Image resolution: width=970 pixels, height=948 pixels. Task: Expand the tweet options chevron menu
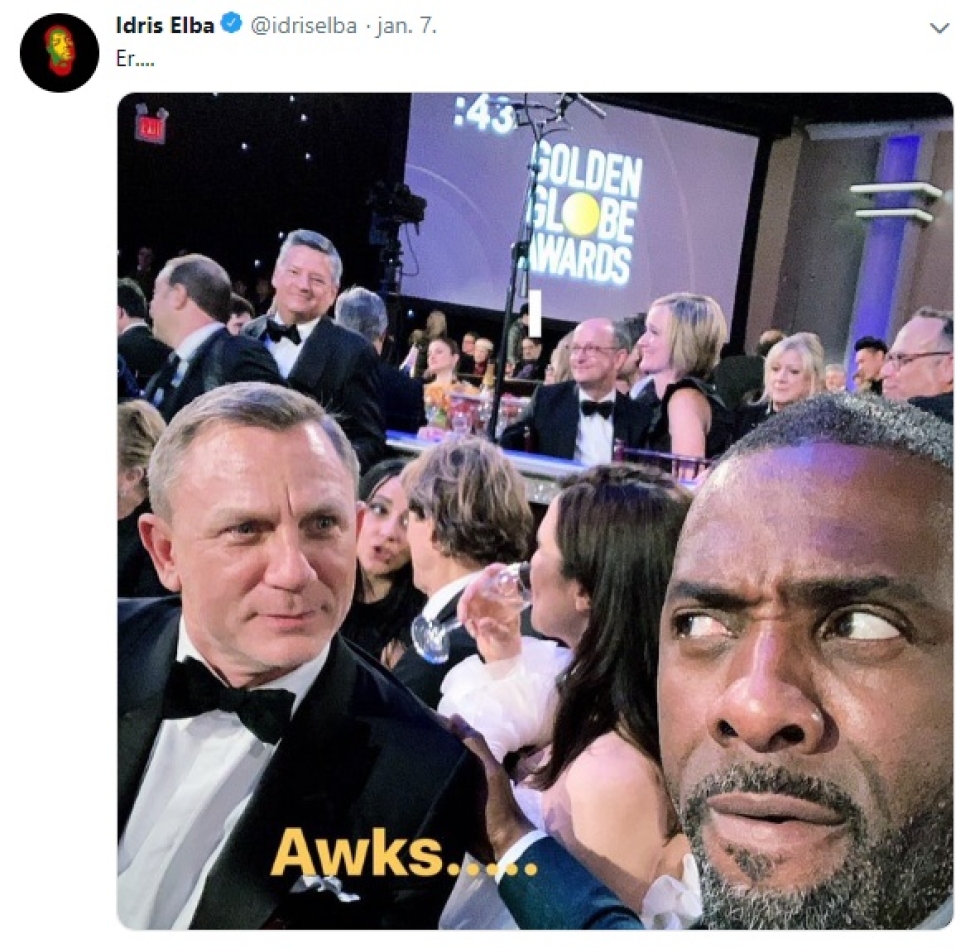tap(939, 28)
